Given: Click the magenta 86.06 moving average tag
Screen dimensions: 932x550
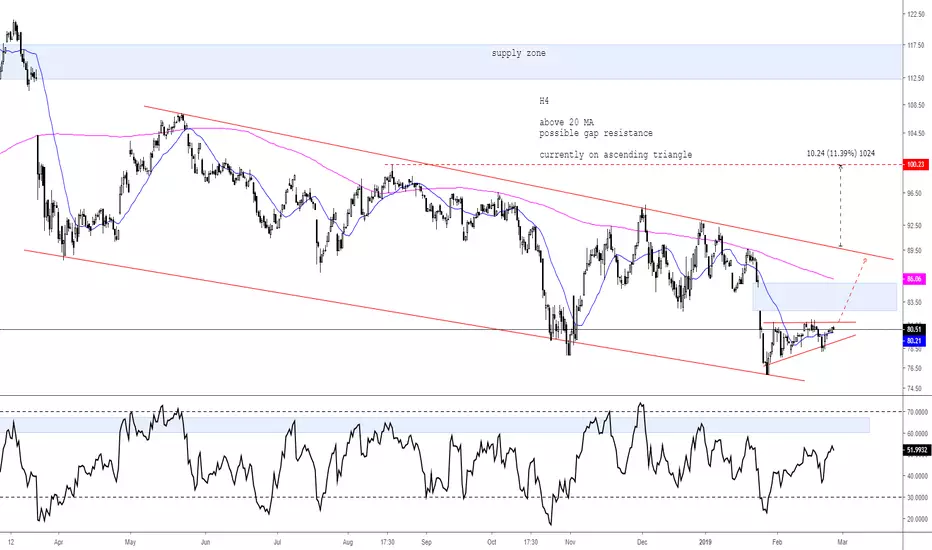Looking at the screenshot, I should click(x=914, y=279).
